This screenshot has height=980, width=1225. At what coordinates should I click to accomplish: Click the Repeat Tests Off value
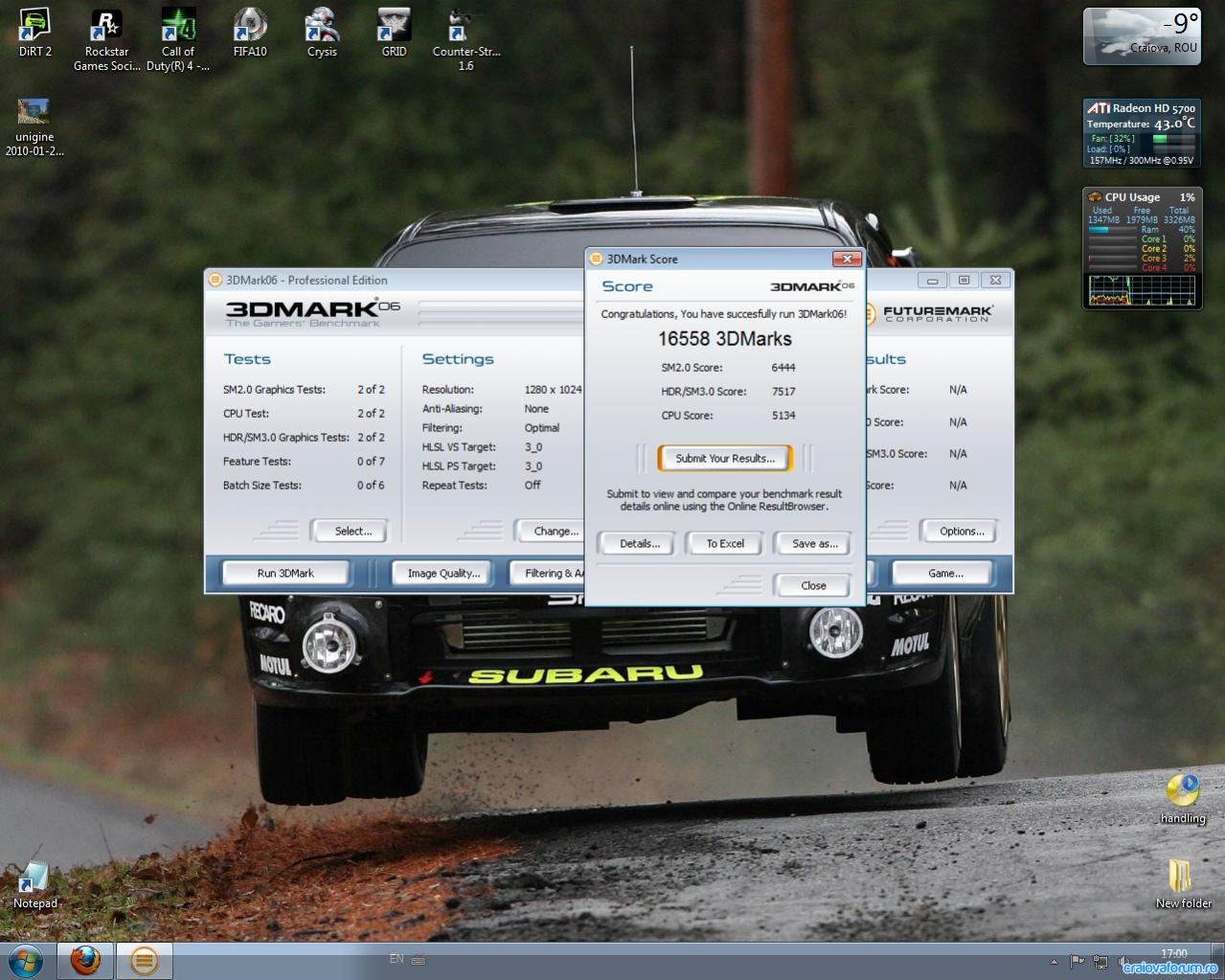(533, 486)
